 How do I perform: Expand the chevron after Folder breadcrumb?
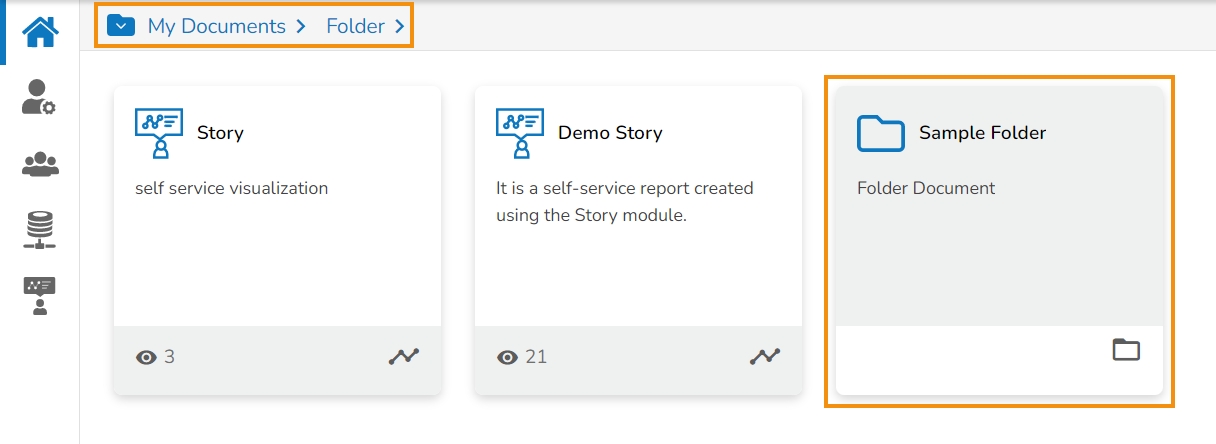click(400, 27)
